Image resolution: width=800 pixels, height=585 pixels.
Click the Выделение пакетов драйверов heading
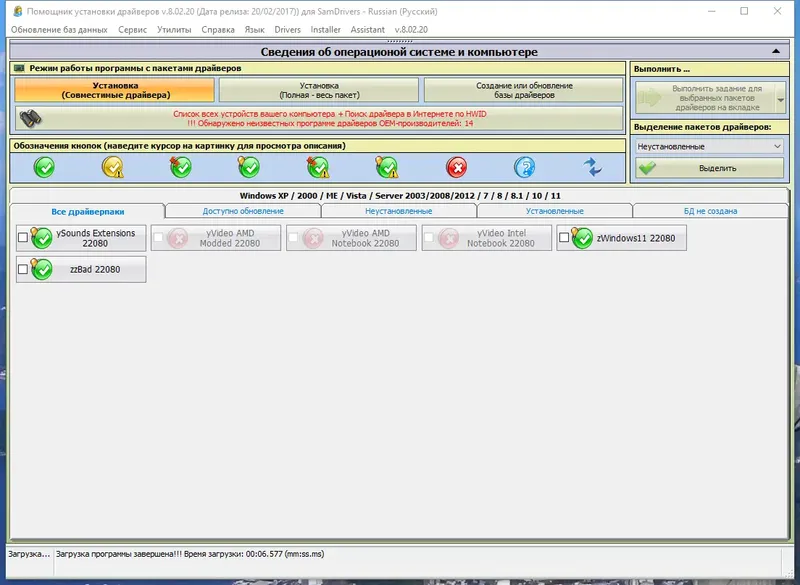pos(703,127)
